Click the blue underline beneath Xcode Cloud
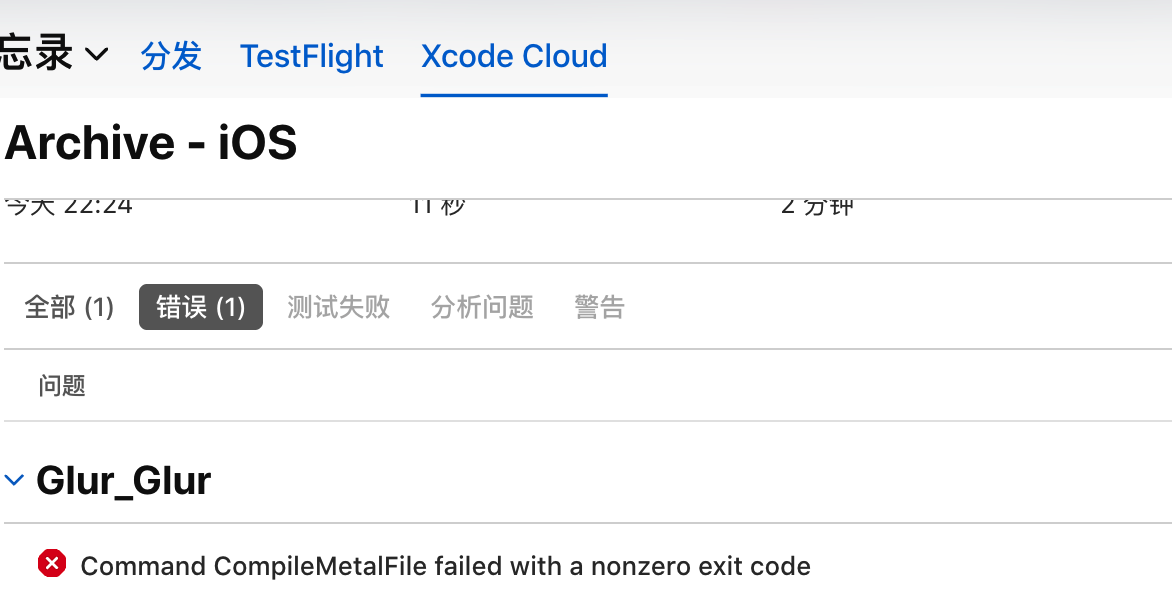Screen dimensions: 1172x608 pyautogui.click(x=514, y=95)
